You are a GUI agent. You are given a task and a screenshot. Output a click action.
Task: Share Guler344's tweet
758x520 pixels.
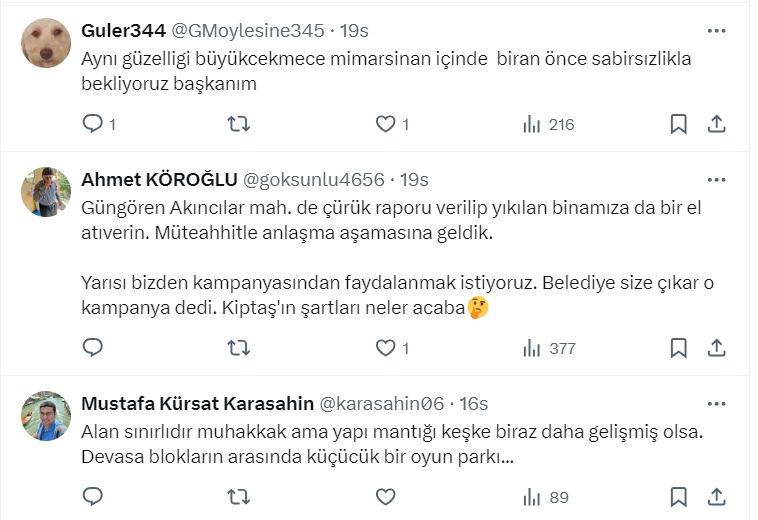pos(716,124)
